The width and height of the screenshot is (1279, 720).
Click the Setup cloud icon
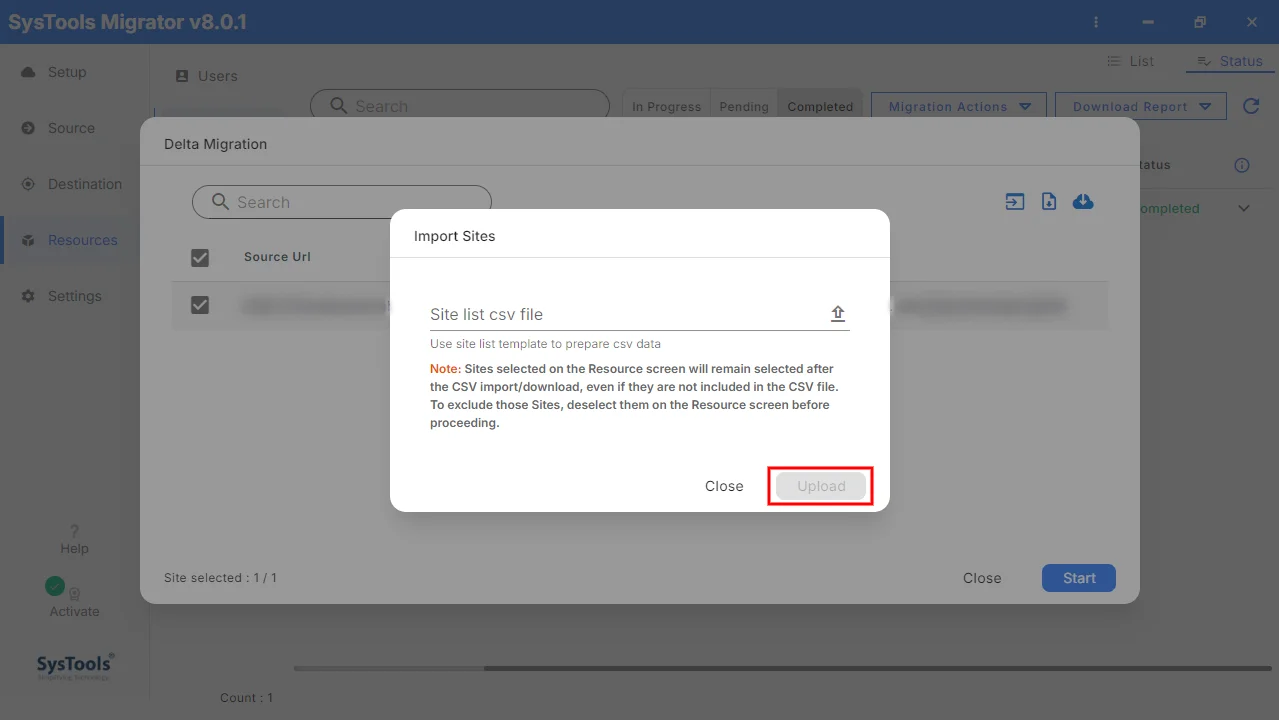click(x=28, y=72)
